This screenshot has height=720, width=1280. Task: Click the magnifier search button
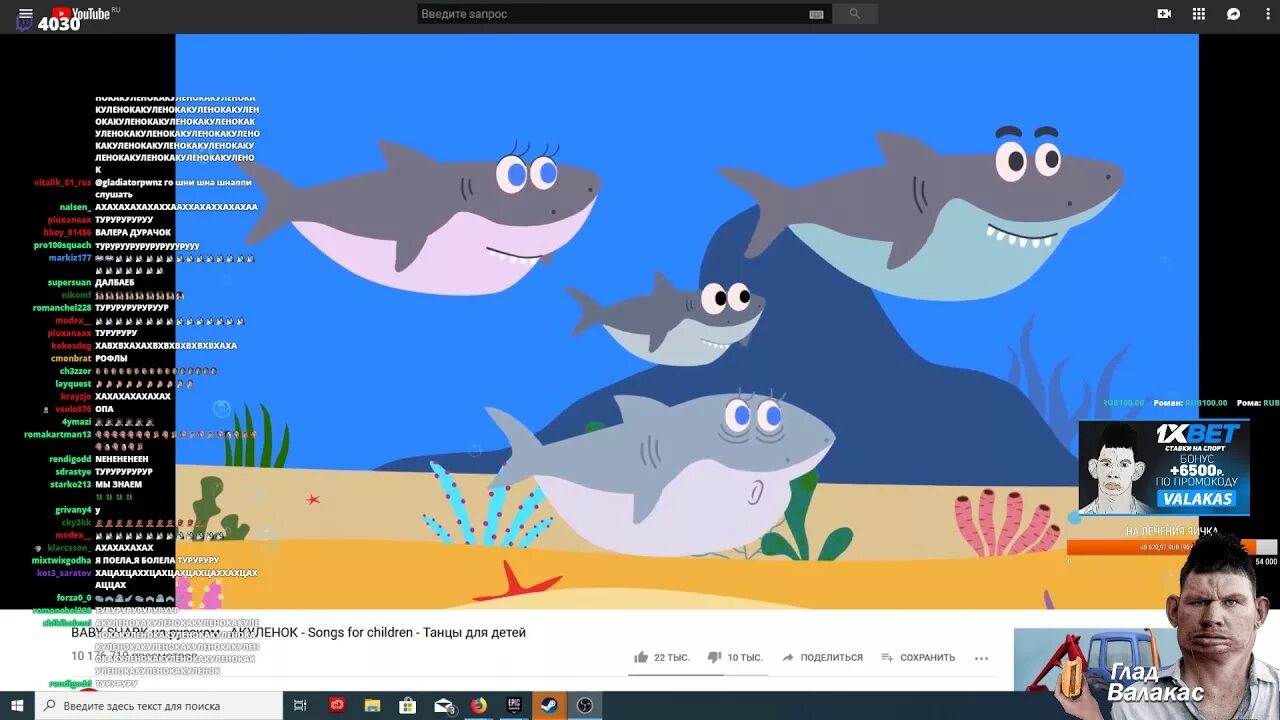point(854,14)
